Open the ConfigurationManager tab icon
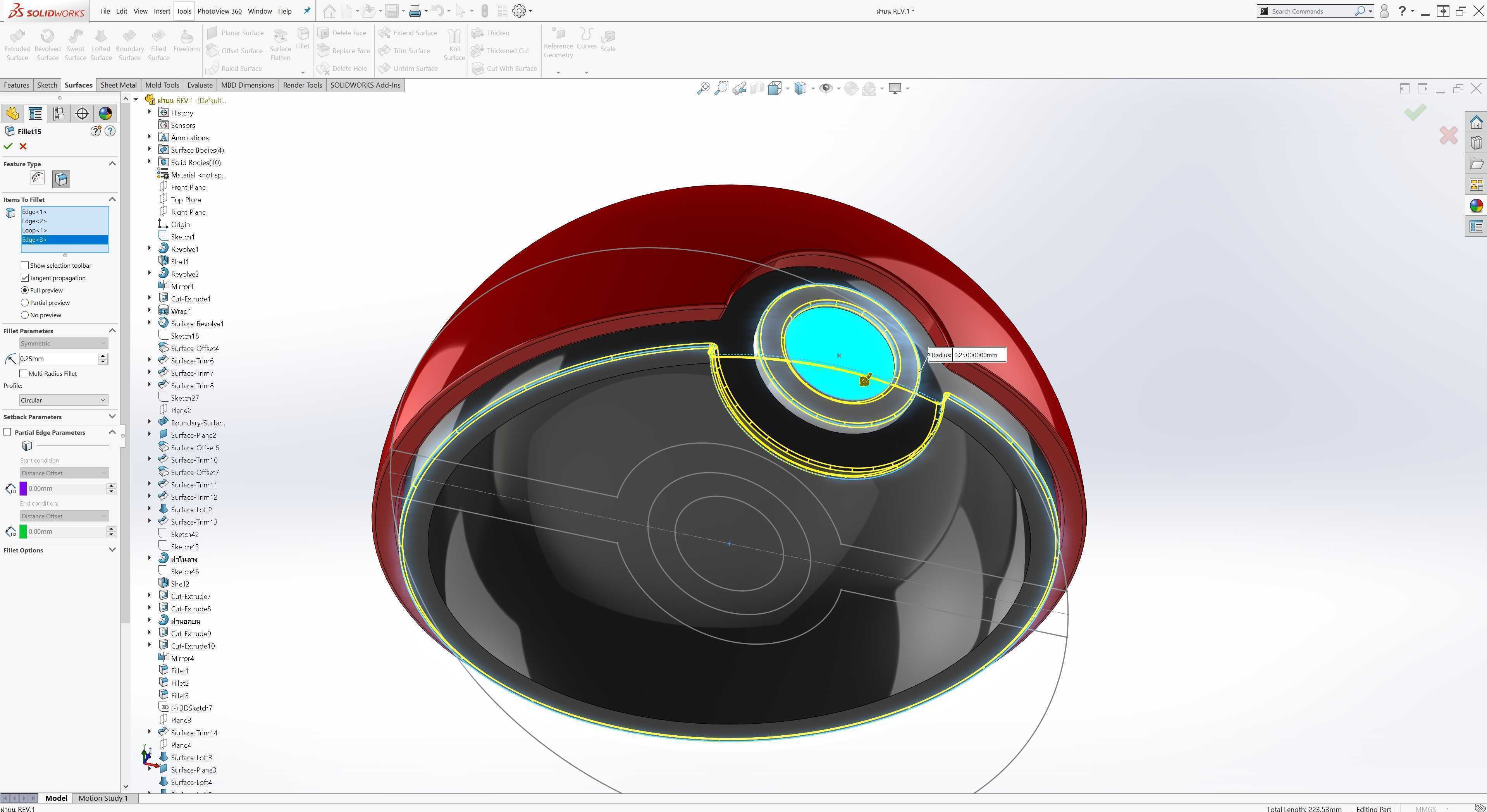This screenshot has height=812, width=1487. (x=58, y=113)
